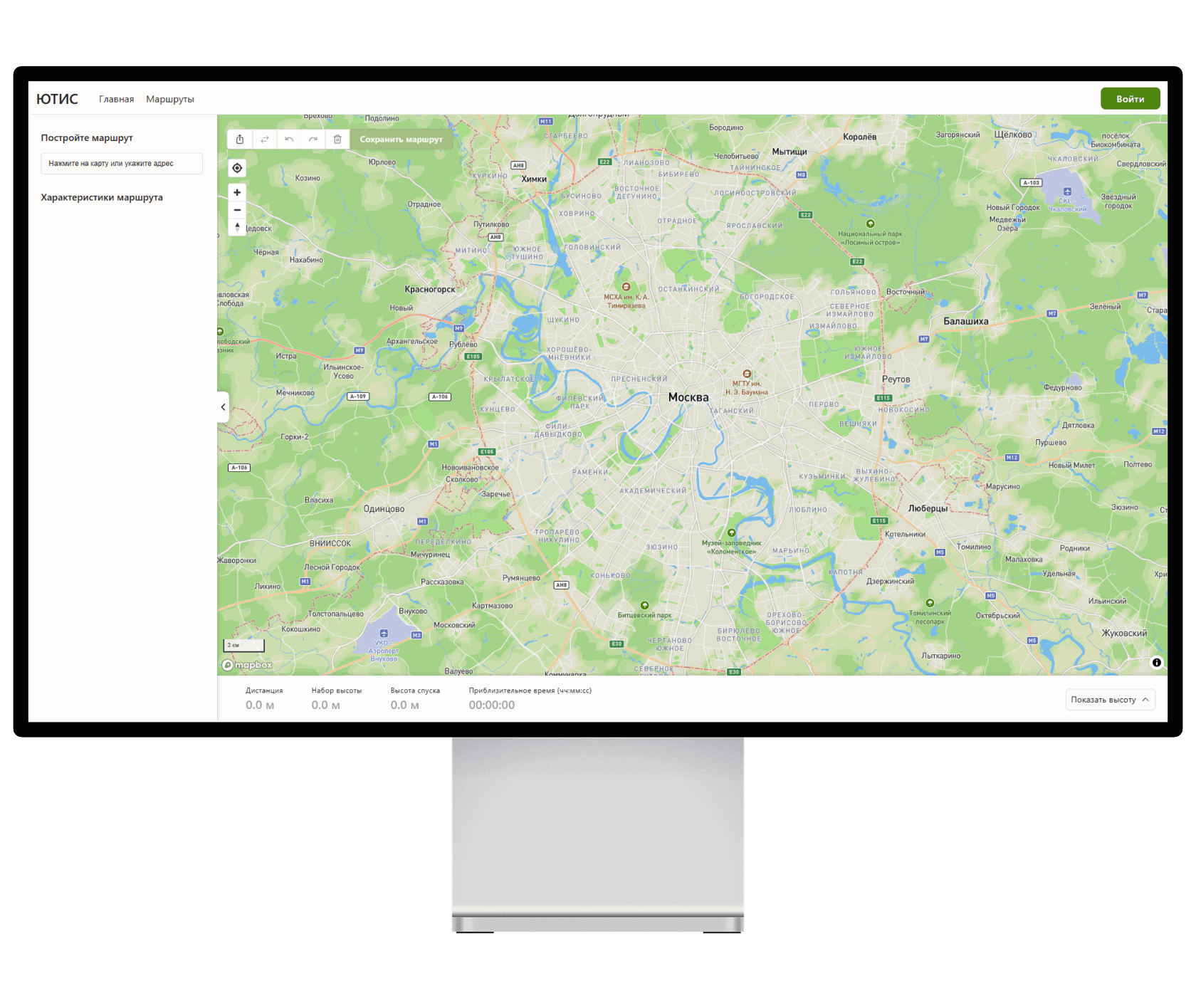Open the Главная menu item
Viewport: 1196px width, 1008px height.
pyautogui.click(x=116, y=99)
